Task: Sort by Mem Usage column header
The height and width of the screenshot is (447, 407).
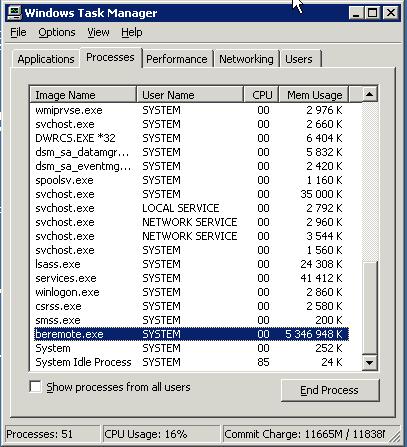Action: pos(314,95)
